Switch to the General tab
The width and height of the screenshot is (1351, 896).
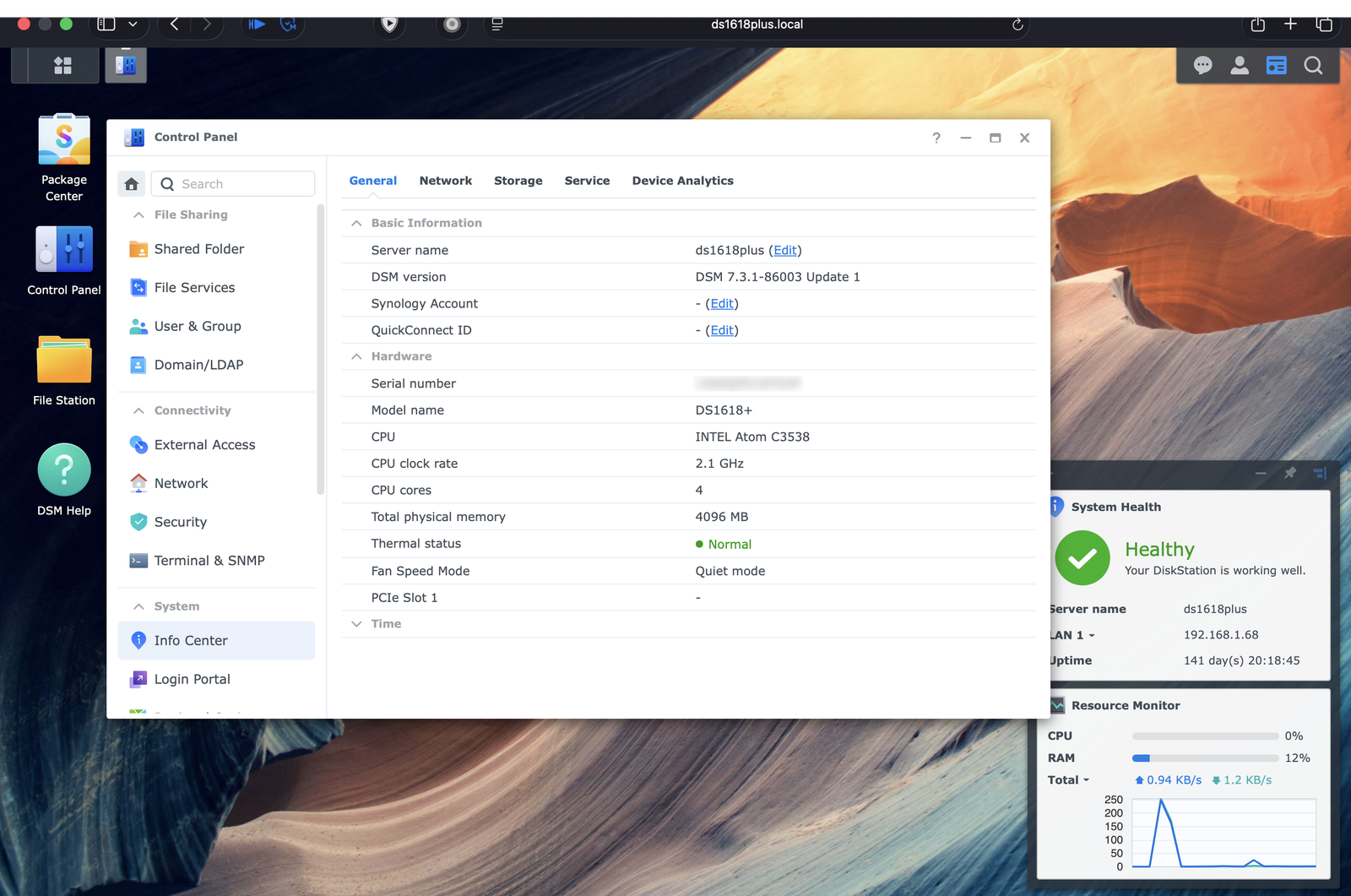pos(373,181)
